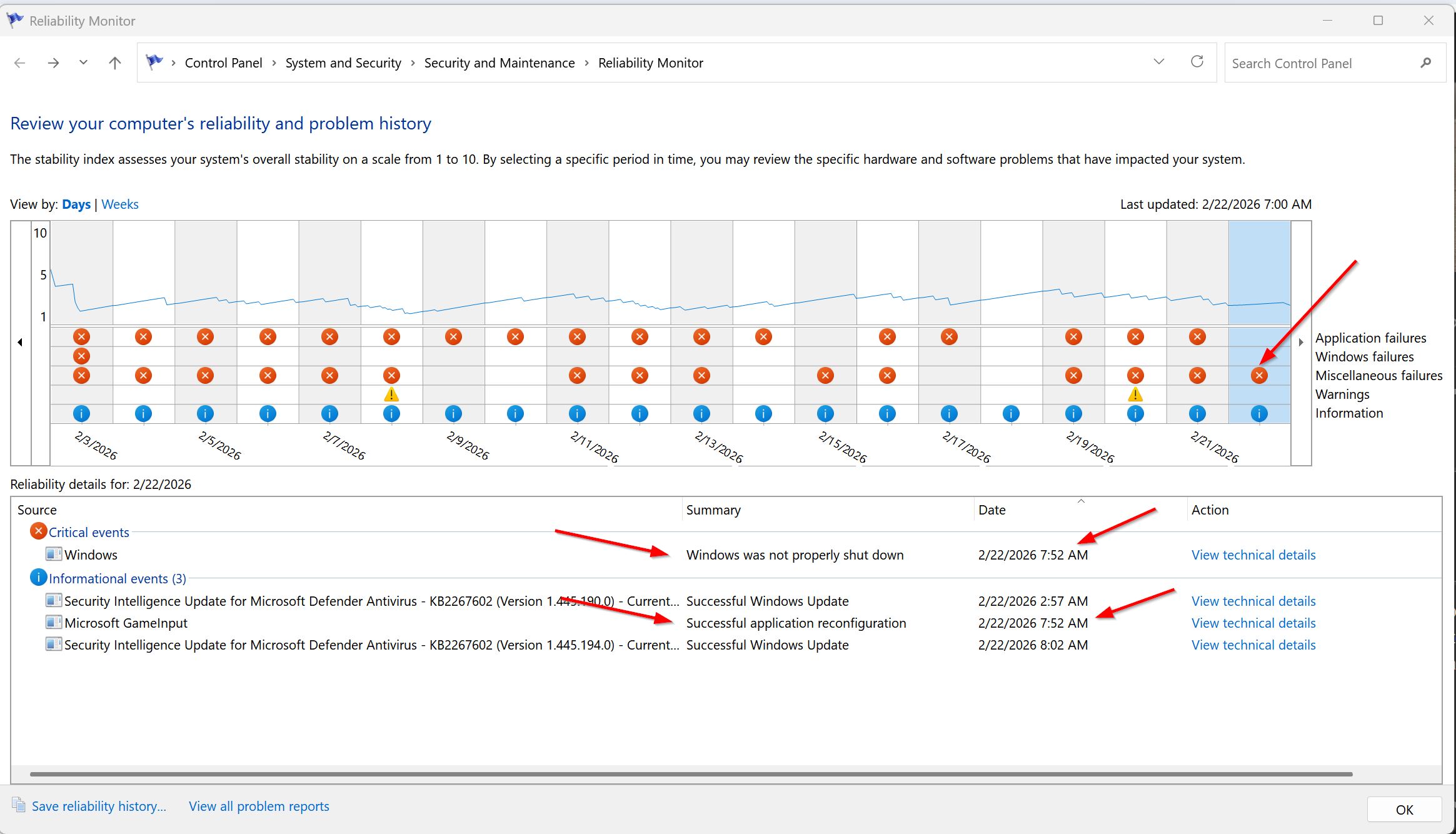This screenshot has height=834, width=1456.
Task: Open Security and Maintenance breadcrumb
Action: point(499,63)
